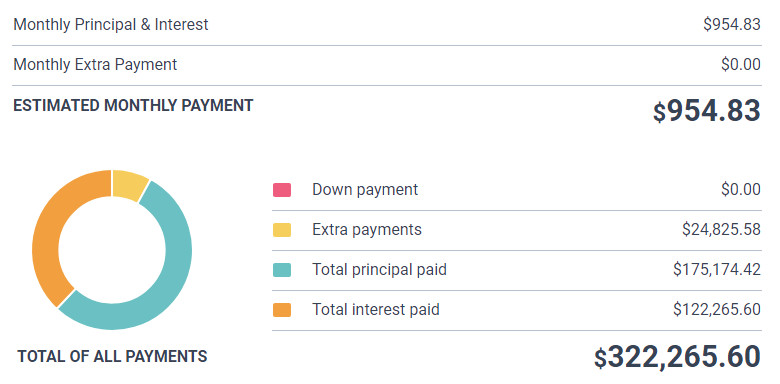
Task: Click the yellow Extra payments legend swatch
Action: (x=282, y=230)
